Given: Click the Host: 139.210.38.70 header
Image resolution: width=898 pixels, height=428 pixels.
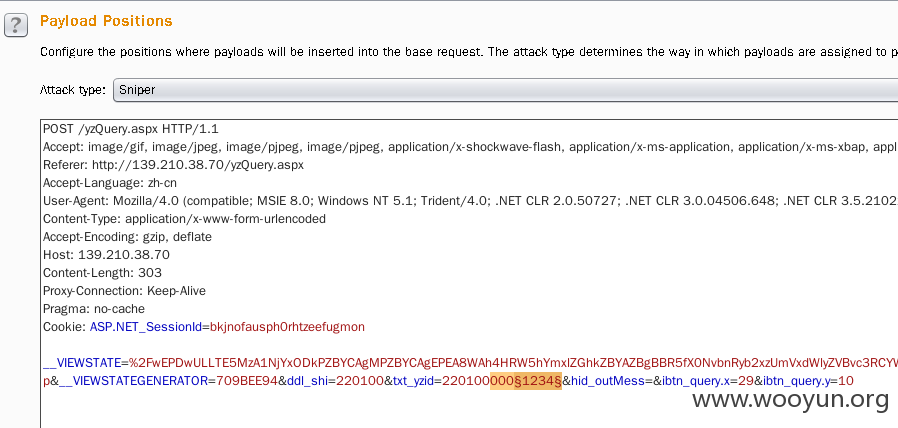Looking at the screenshot, I should pyautogui.click(x=107, y=255).
